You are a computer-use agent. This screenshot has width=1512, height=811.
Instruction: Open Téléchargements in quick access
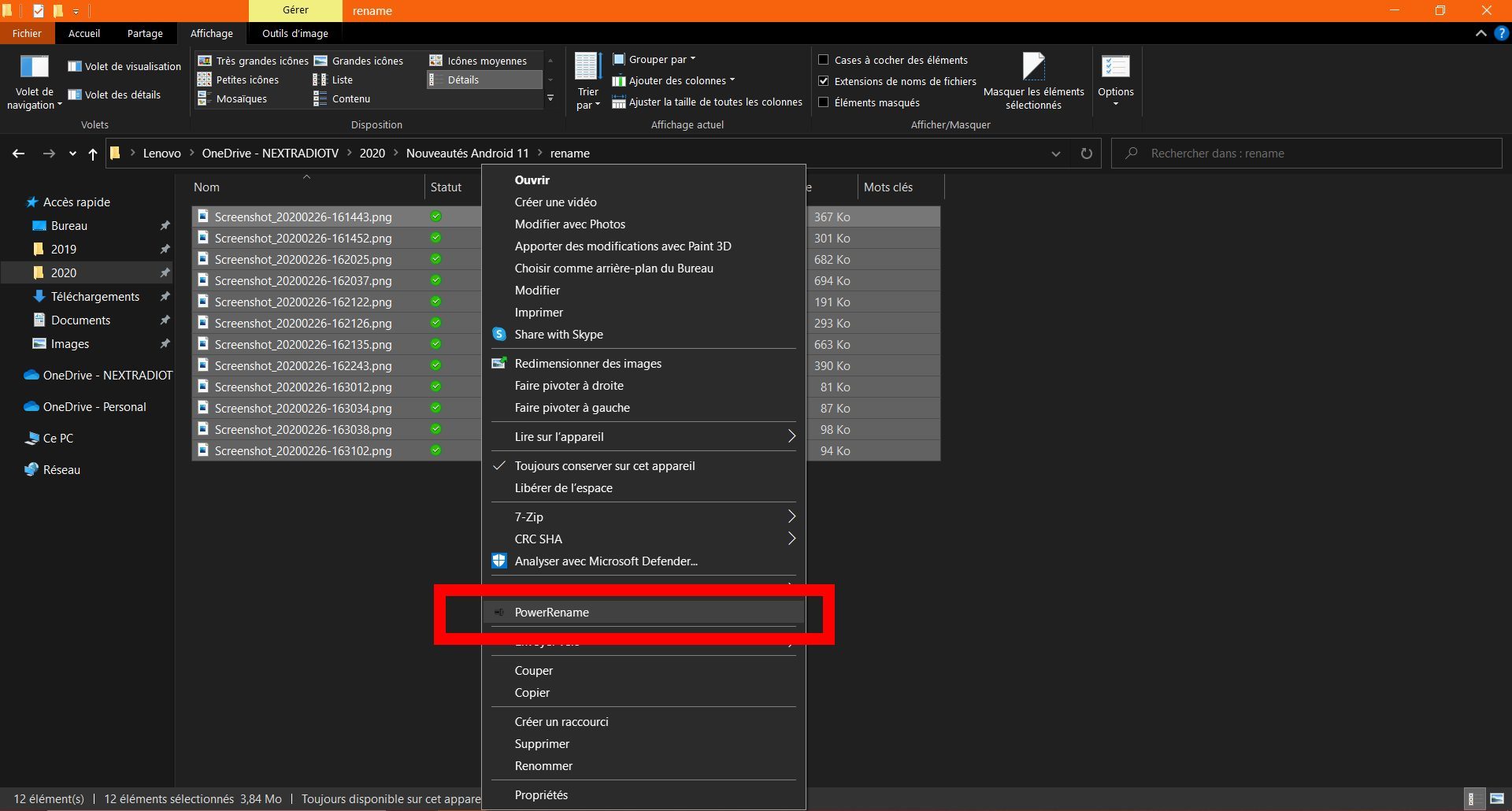point(94,296)
